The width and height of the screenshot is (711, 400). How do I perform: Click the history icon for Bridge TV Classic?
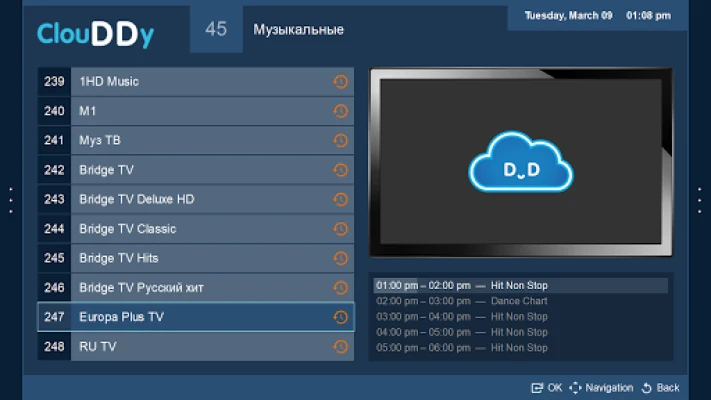[x=340, y=229]
